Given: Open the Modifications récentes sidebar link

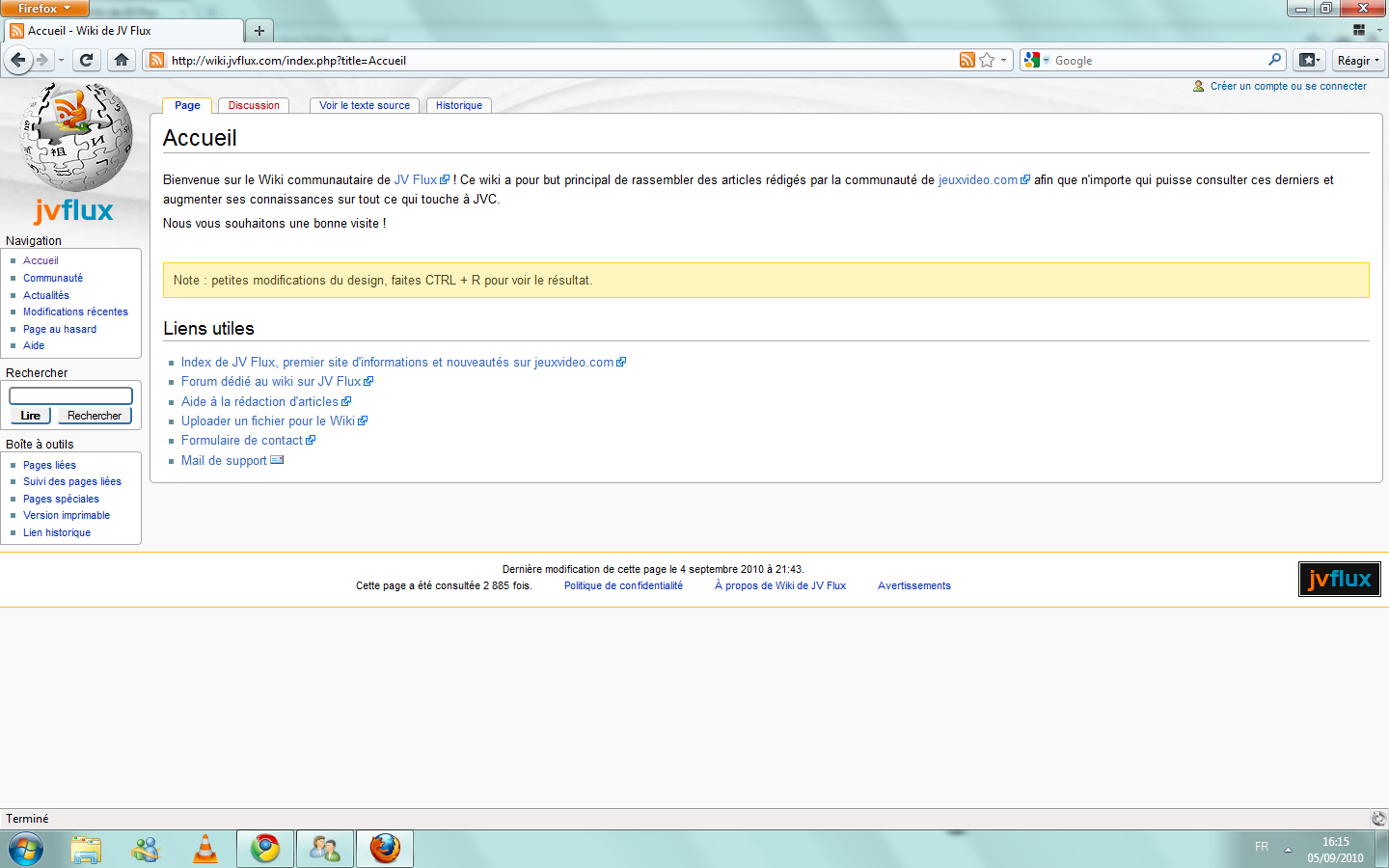Looking at the screenshot, I should click(x=75, y=312).
